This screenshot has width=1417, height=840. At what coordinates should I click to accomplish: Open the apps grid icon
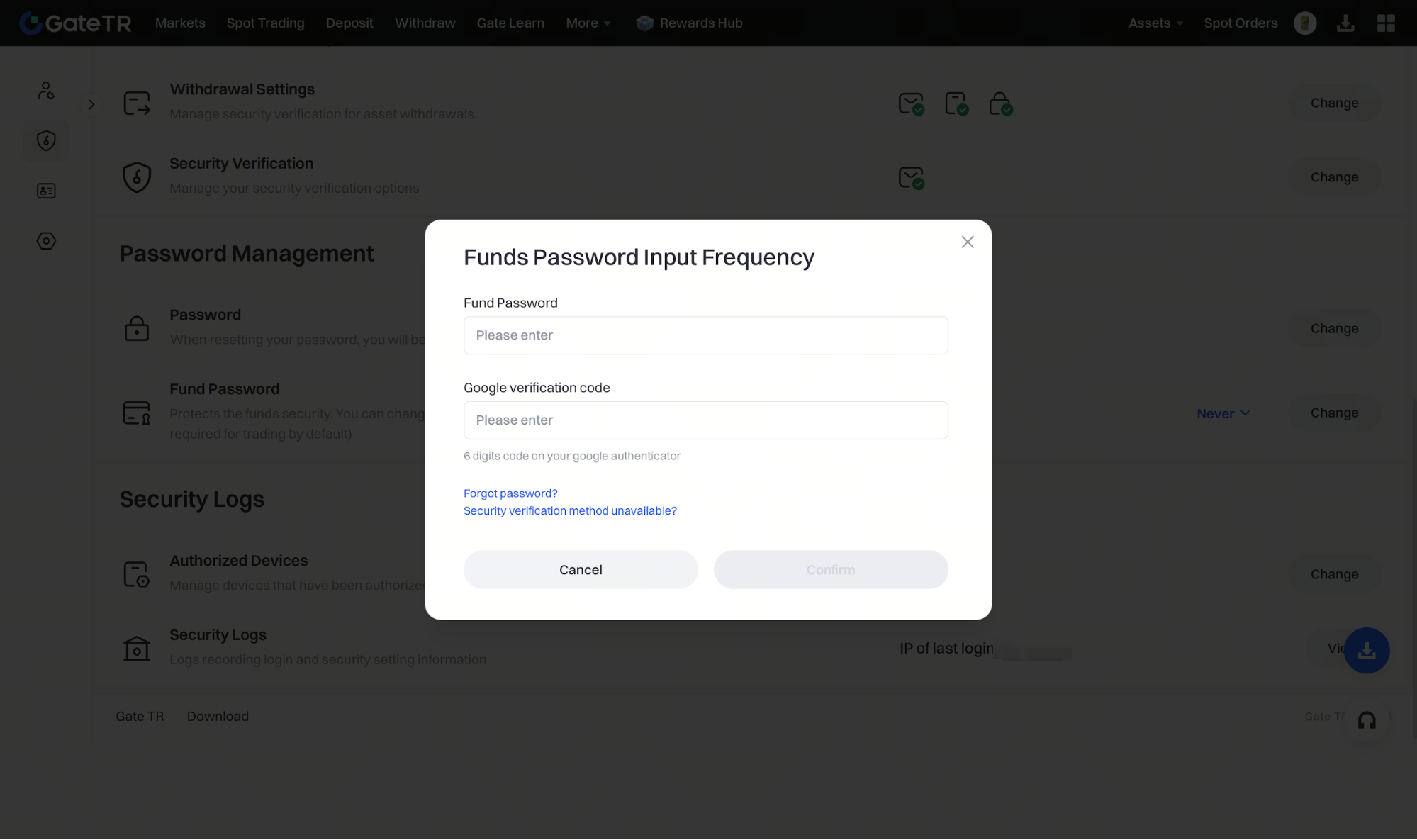pos(1386,23)
